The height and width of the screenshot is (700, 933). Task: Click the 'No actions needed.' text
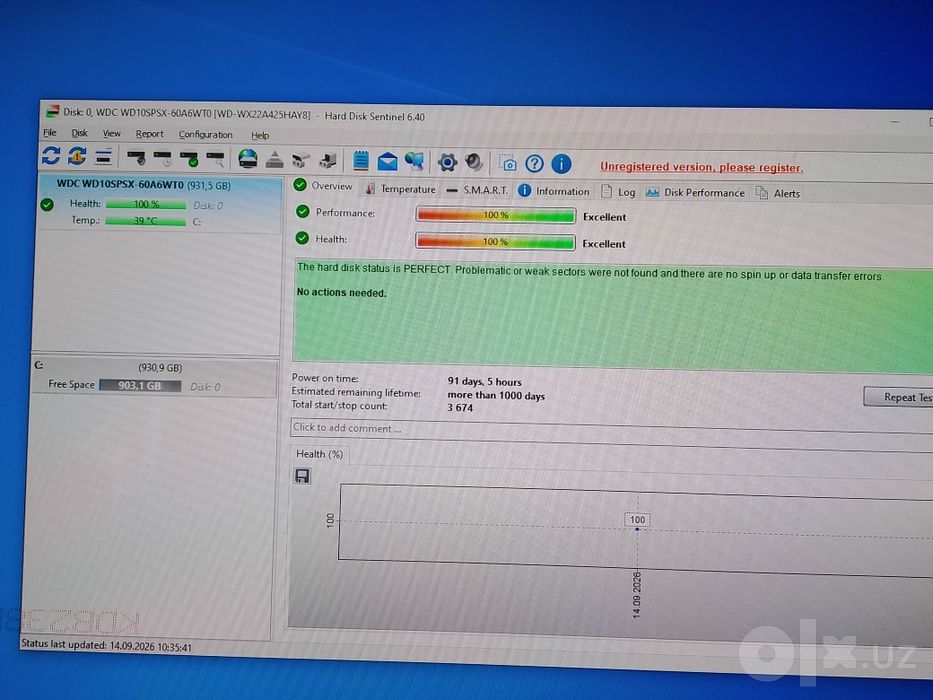pos(342,292)
